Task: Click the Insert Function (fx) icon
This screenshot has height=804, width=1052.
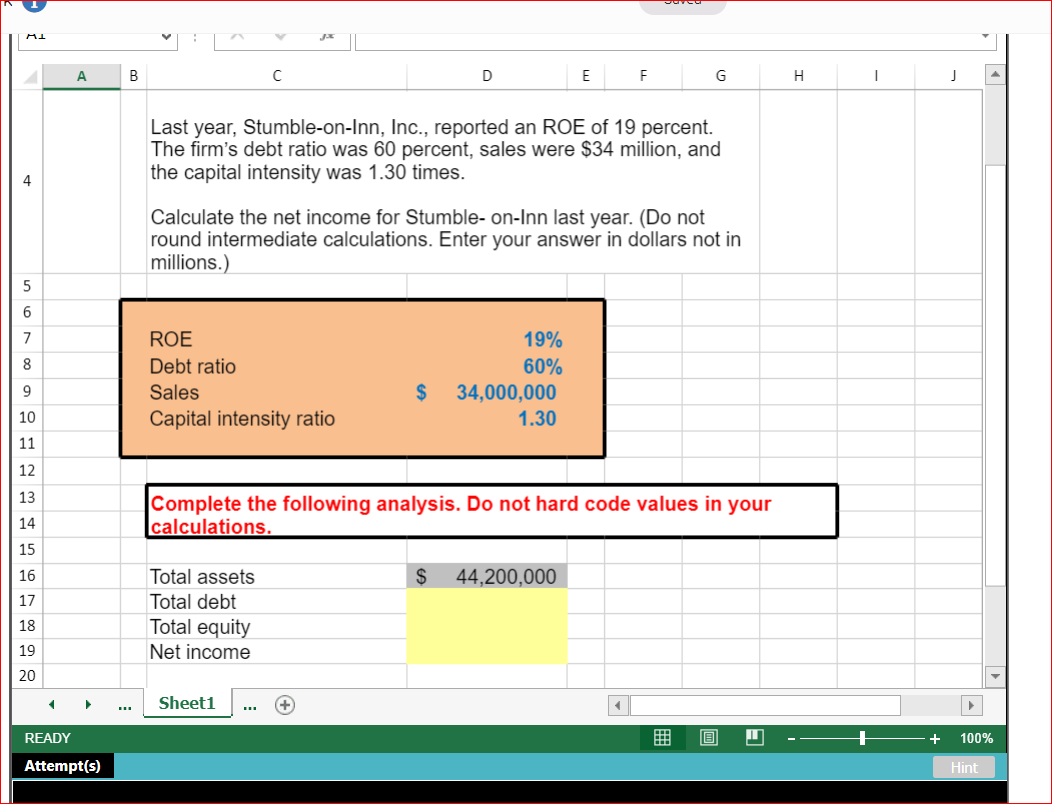Action: coord(326,39)
